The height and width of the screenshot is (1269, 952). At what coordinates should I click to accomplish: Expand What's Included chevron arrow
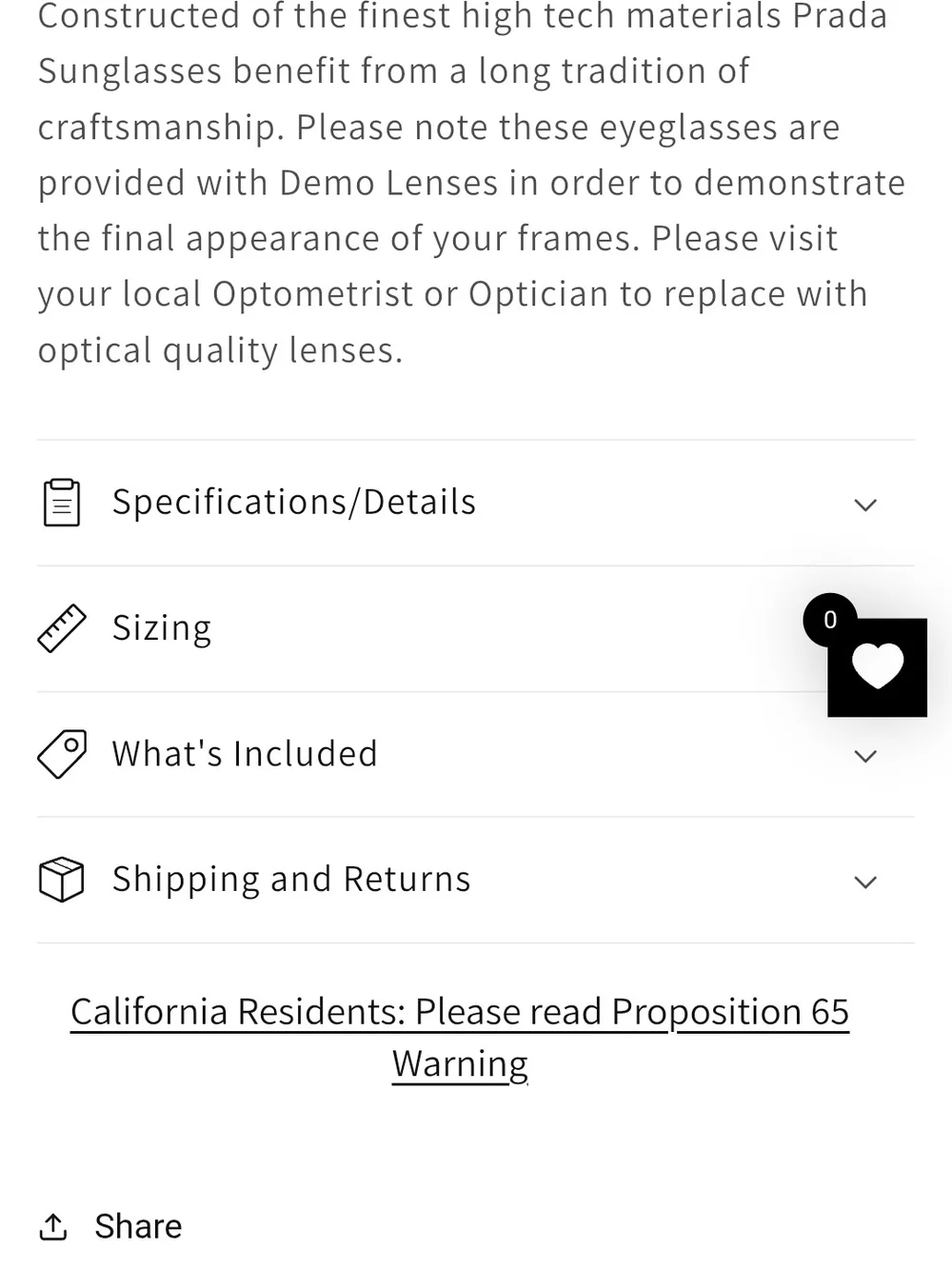865,757
